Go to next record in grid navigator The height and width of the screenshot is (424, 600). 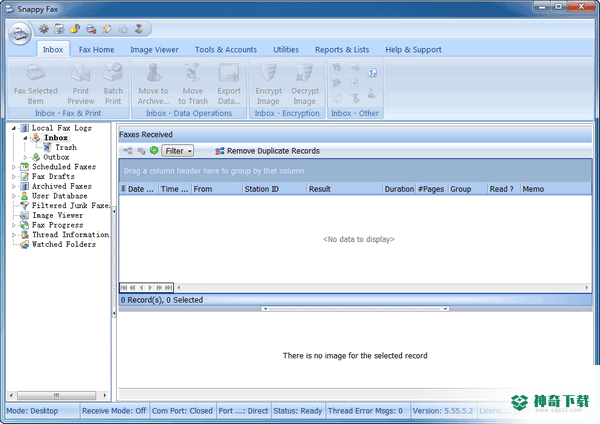(x=150, y=288)
